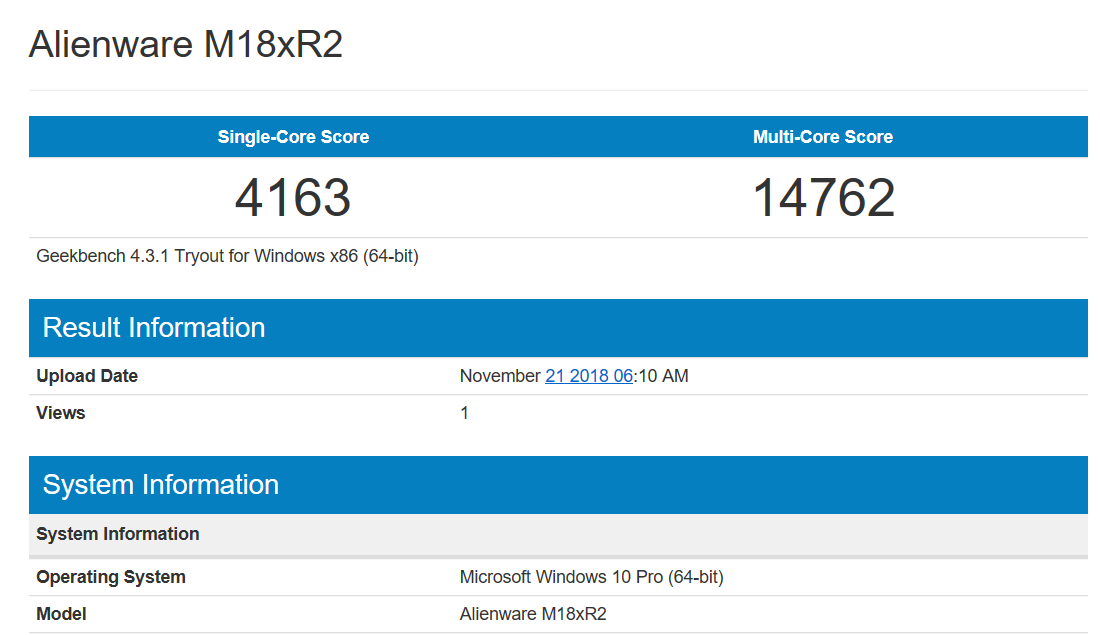Click the word November in upload date
This screenshot has width=1100, height=635.
(x=500, y=376)
